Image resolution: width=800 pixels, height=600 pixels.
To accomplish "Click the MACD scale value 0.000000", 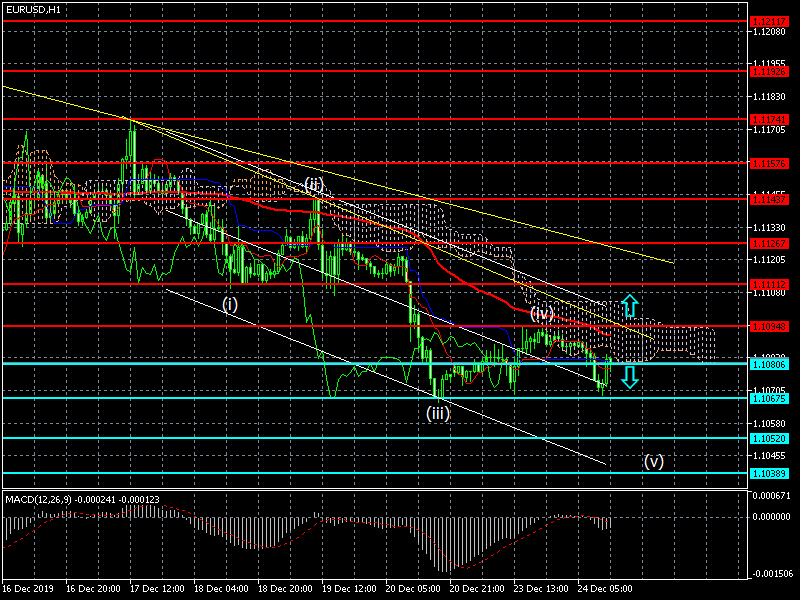I will [771, 517].
